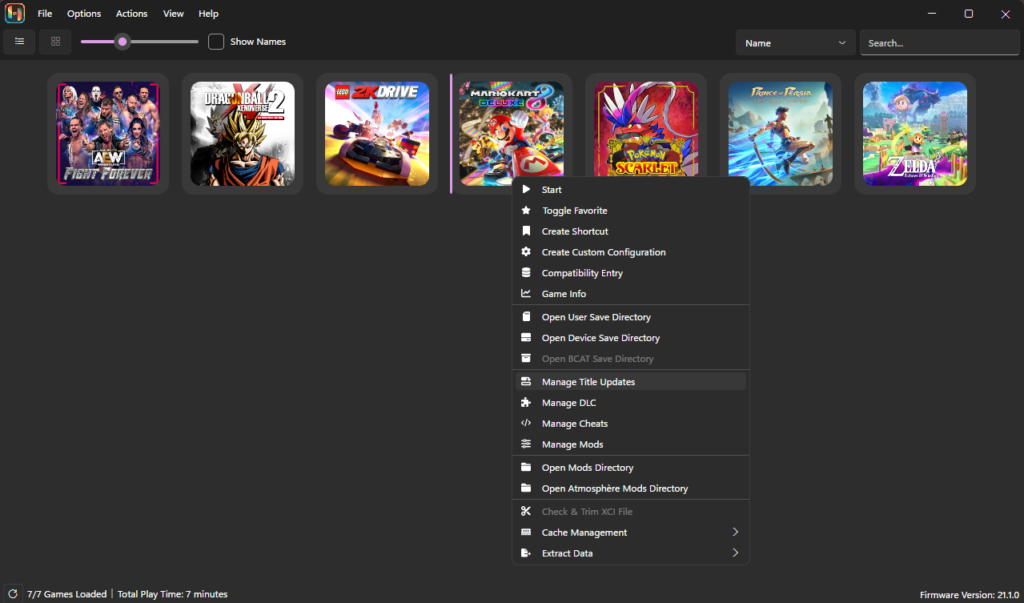
Task: Enable the Show Names checkbox
Action: click(216, 41)
